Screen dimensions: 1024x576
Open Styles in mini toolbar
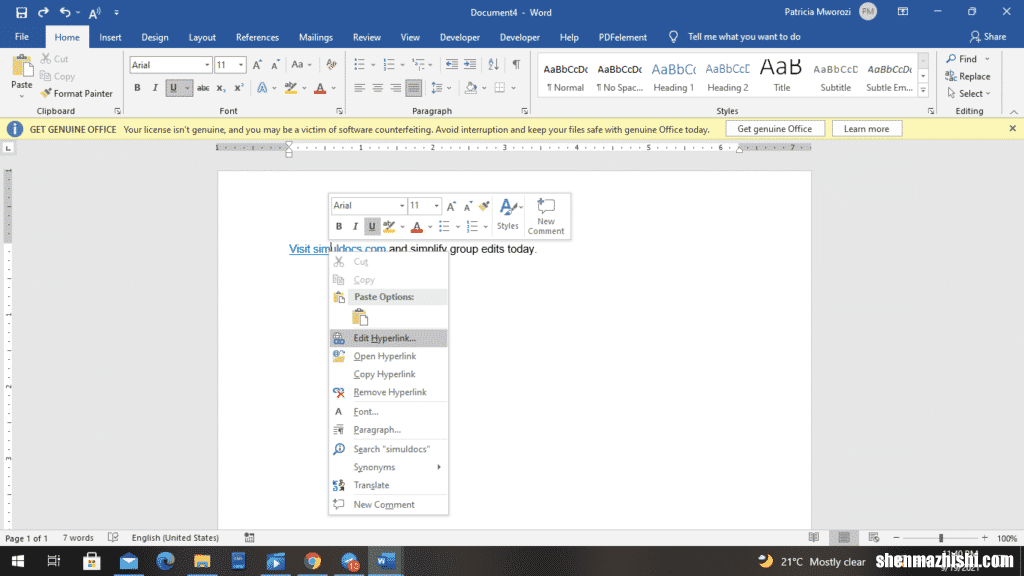coord(508,215)
